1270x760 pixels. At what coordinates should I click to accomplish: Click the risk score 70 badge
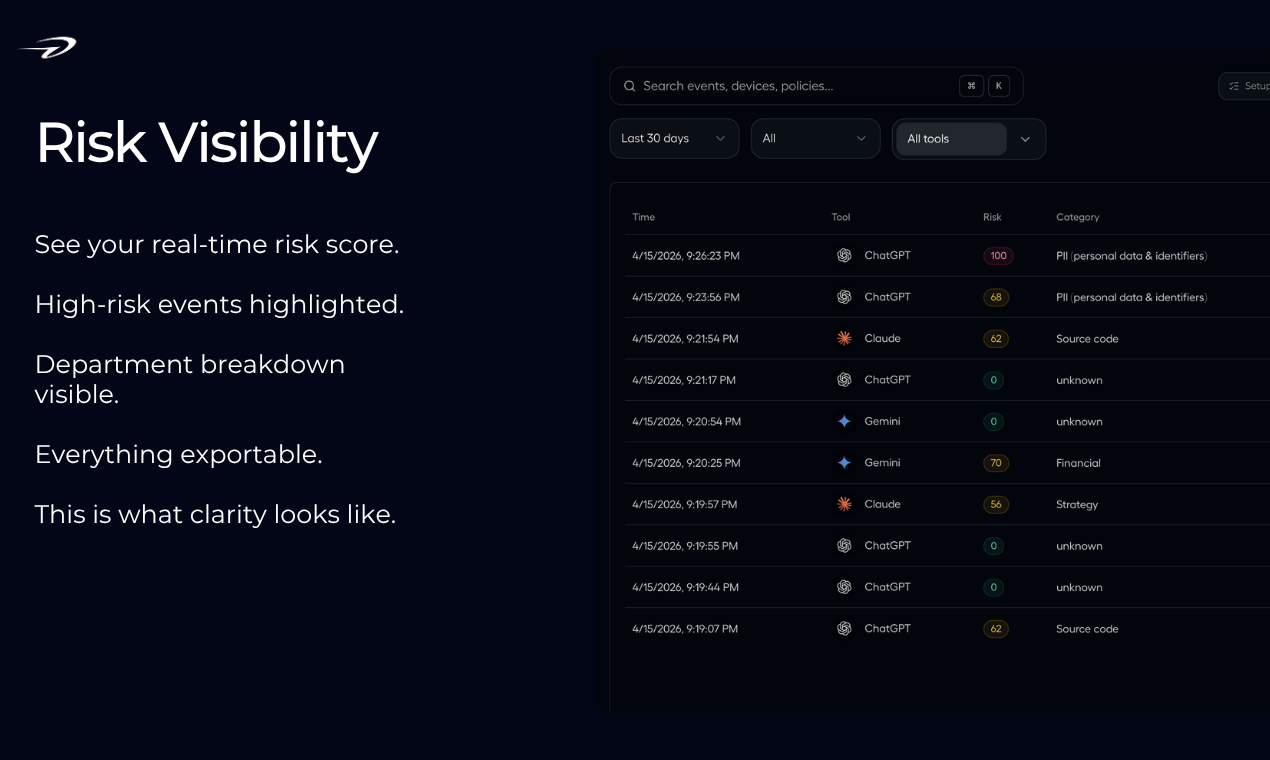[996, 463]
